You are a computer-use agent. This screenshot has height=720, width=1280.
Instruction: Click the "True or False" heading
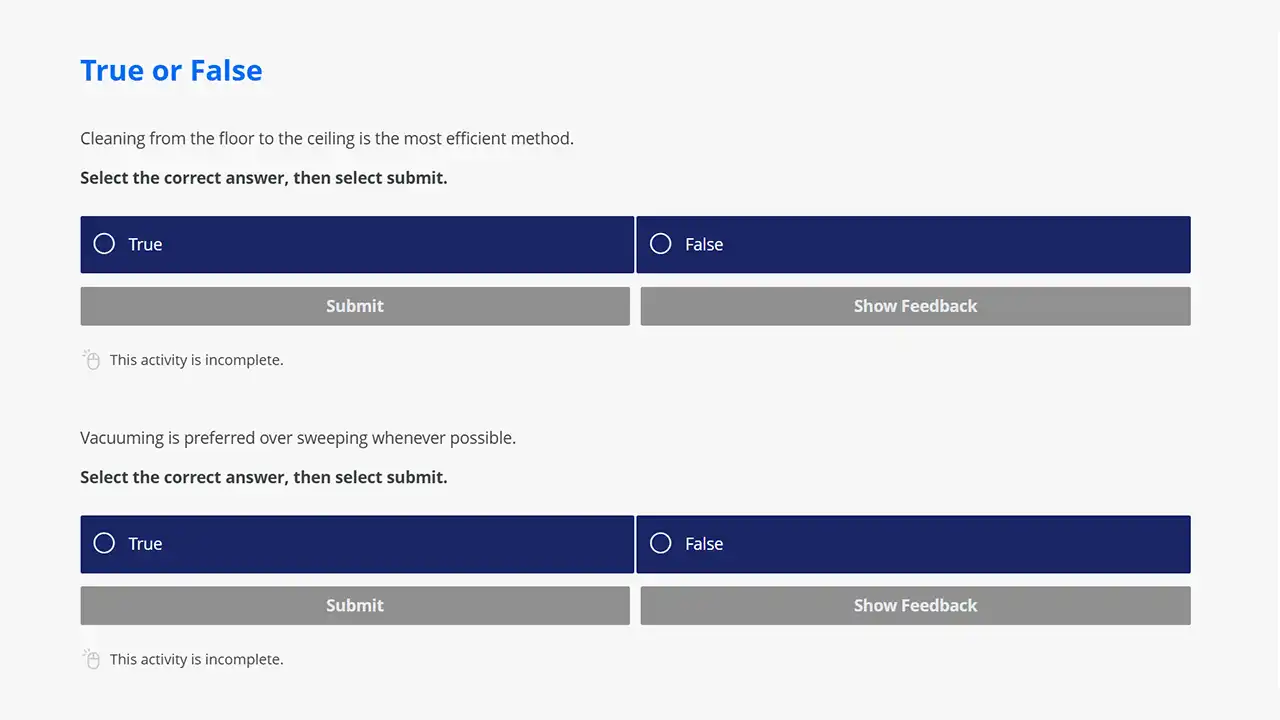(x=171, y=71)
